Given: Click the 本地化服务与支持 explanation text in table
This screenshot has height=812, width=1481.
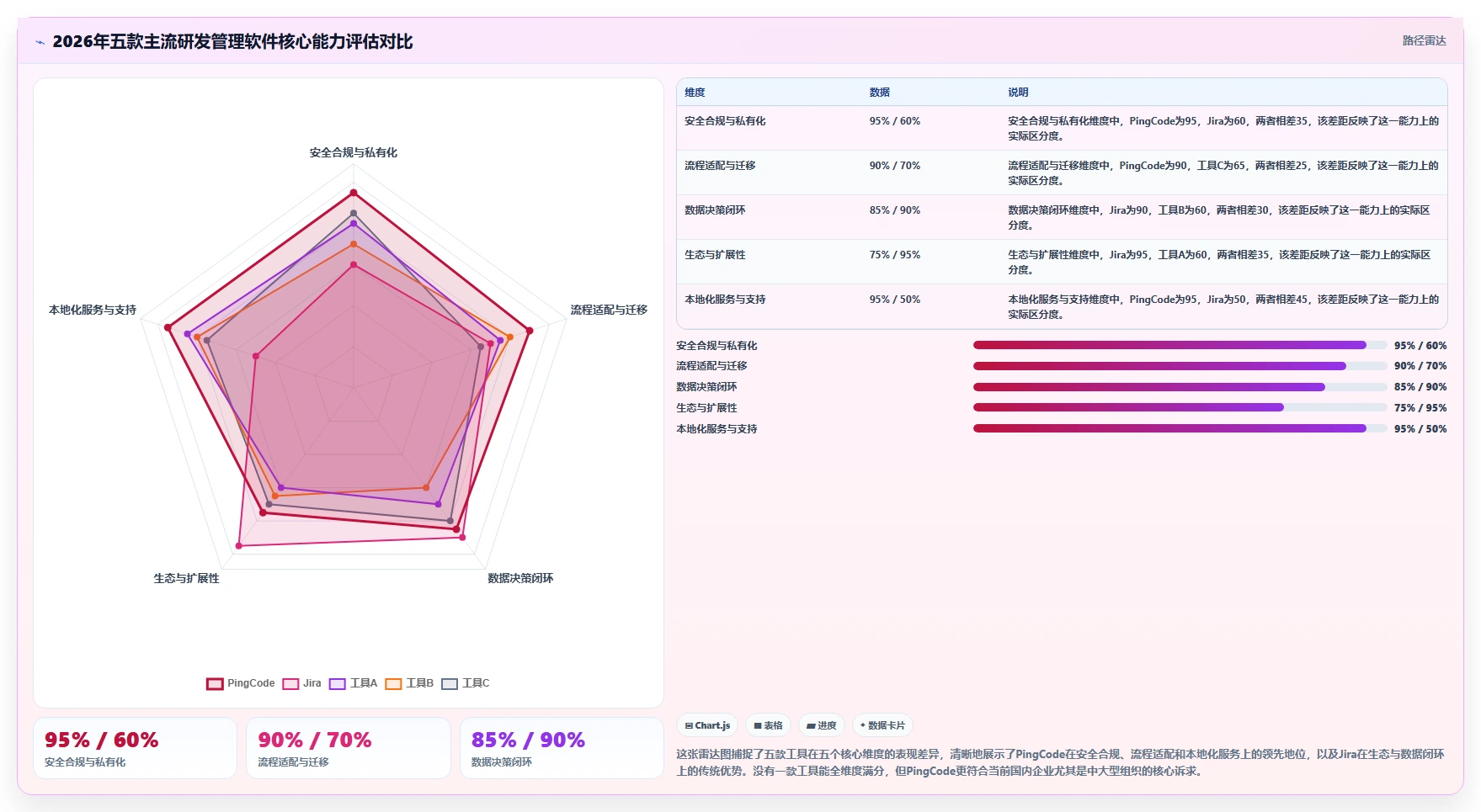Looking at the screenshot, I should (x=1223, y=307).
